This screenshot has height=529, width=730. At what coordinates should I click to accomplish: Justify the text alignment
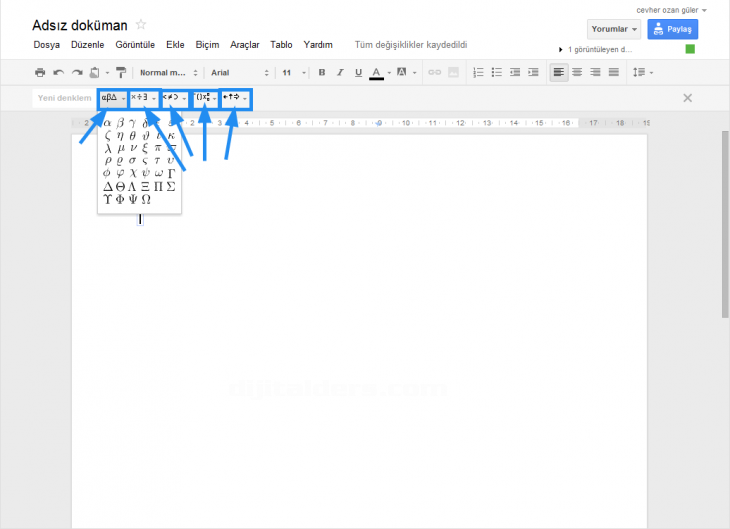coord(614,72)
